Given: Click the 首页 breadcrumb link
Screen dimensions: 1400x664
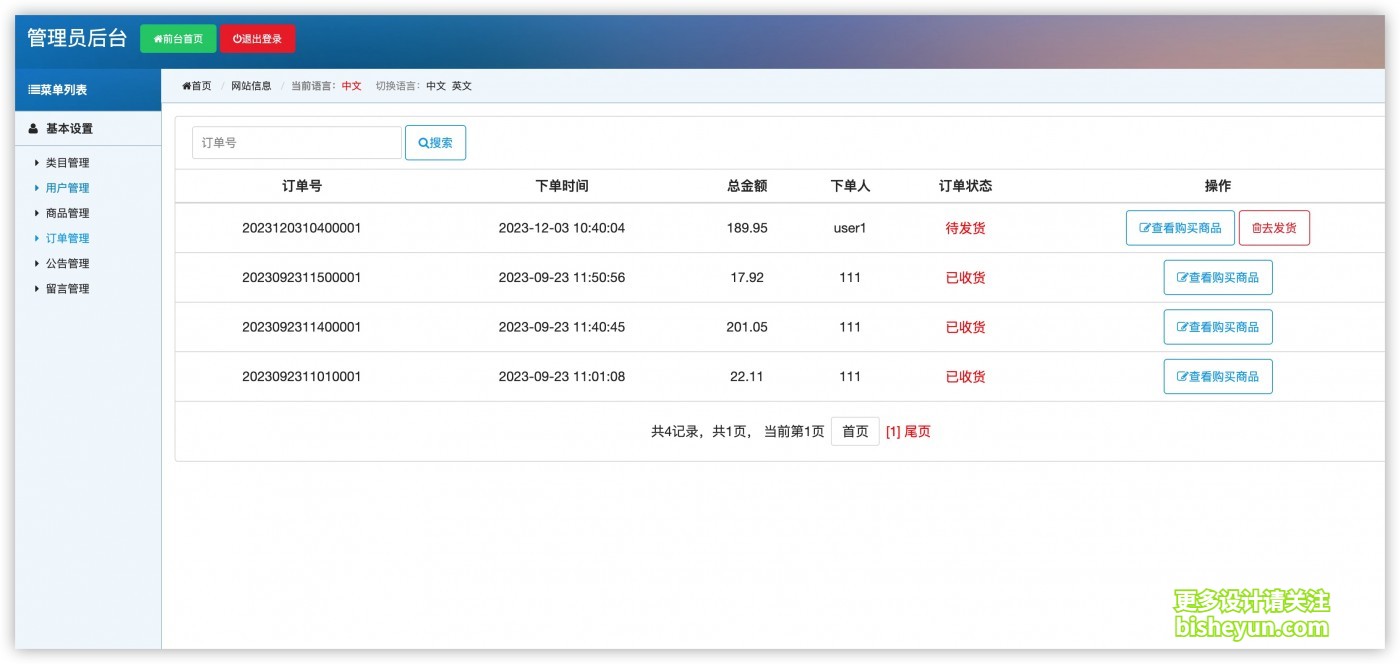Looking at the screenshot, I should point(197,86).
